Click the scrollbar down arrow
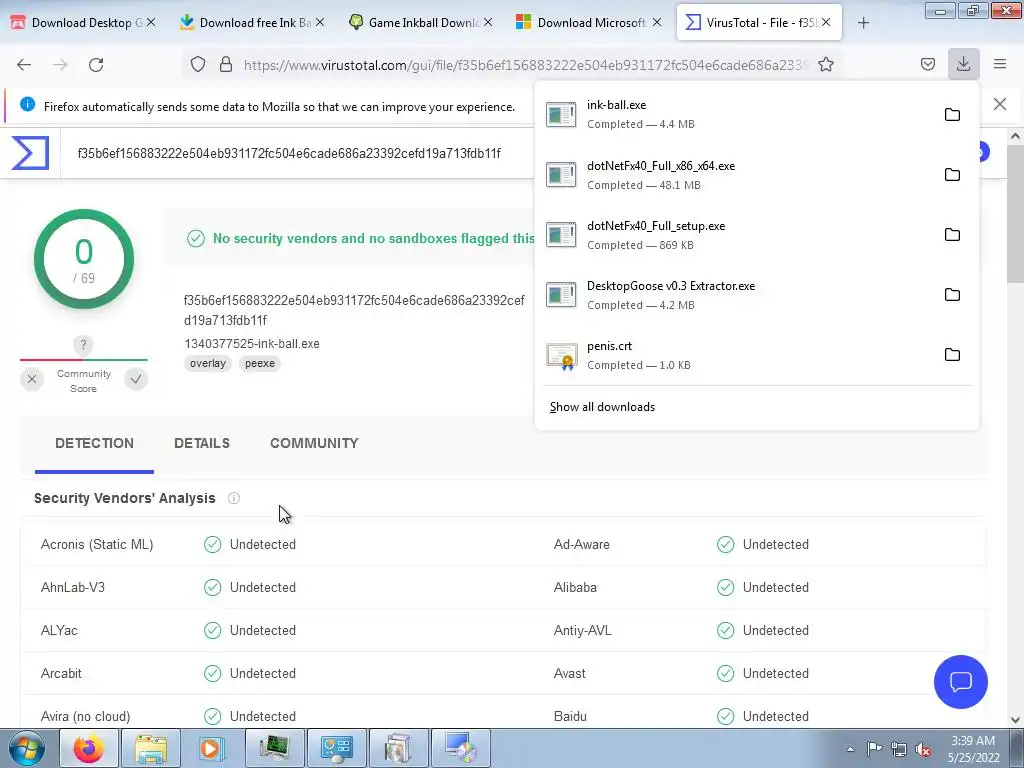This screenshot has width=1024, height=768. click(1015, 720)
